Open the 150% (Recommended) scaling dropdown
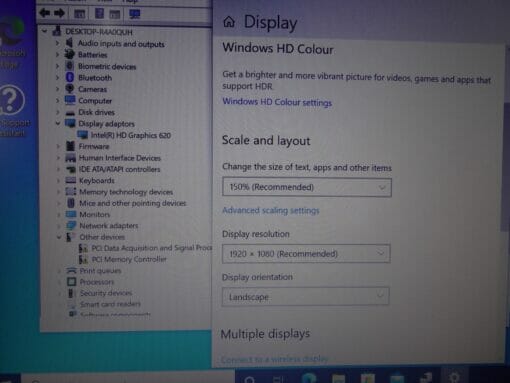The image size is (510, 383). tap(307, 187)
